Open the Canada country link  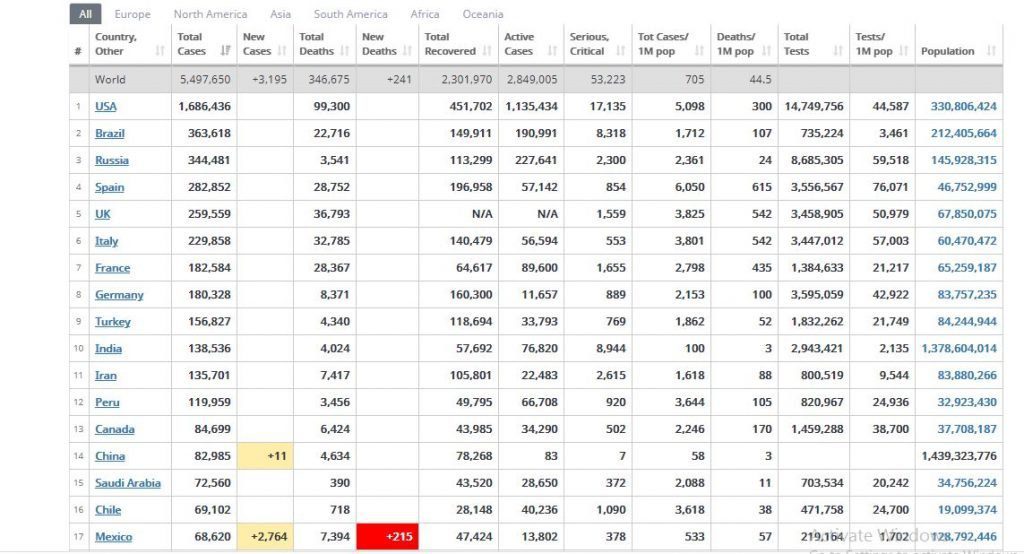[x=115, y=429]
